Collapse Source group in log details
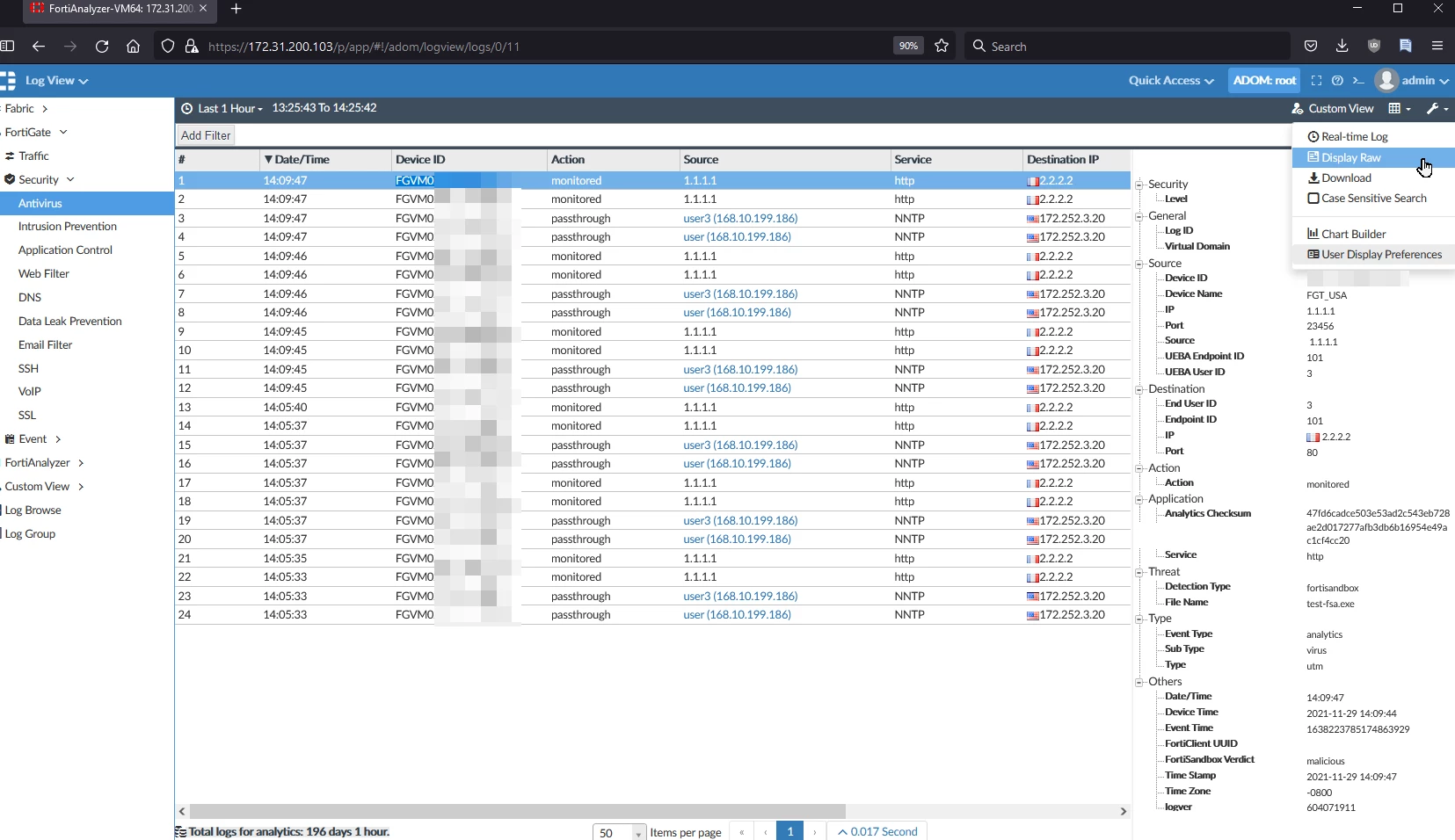Screen dimensions: 1455x840 [1139, 264]
